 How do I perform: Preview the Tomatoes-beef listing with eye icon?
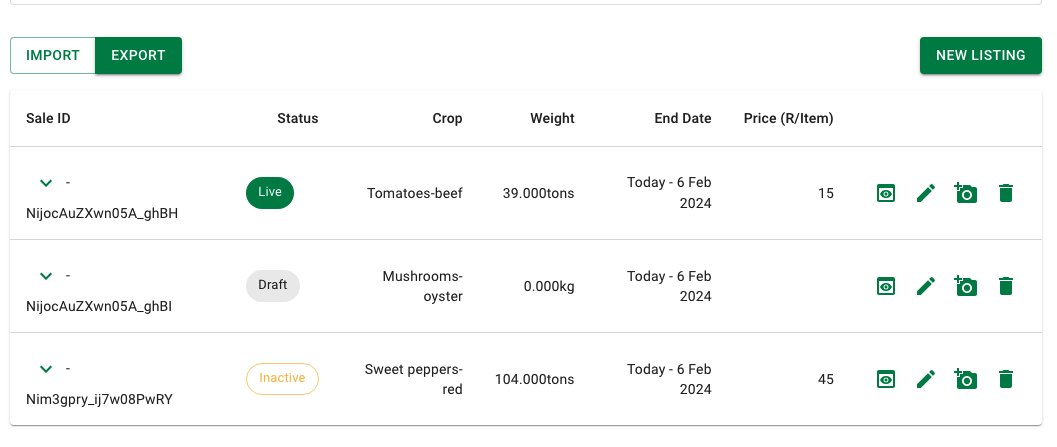pos(886,193)
